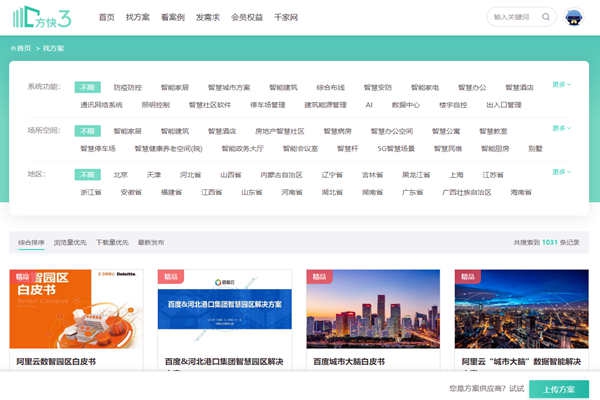Click the 上传方案 button

coord(558,388)
